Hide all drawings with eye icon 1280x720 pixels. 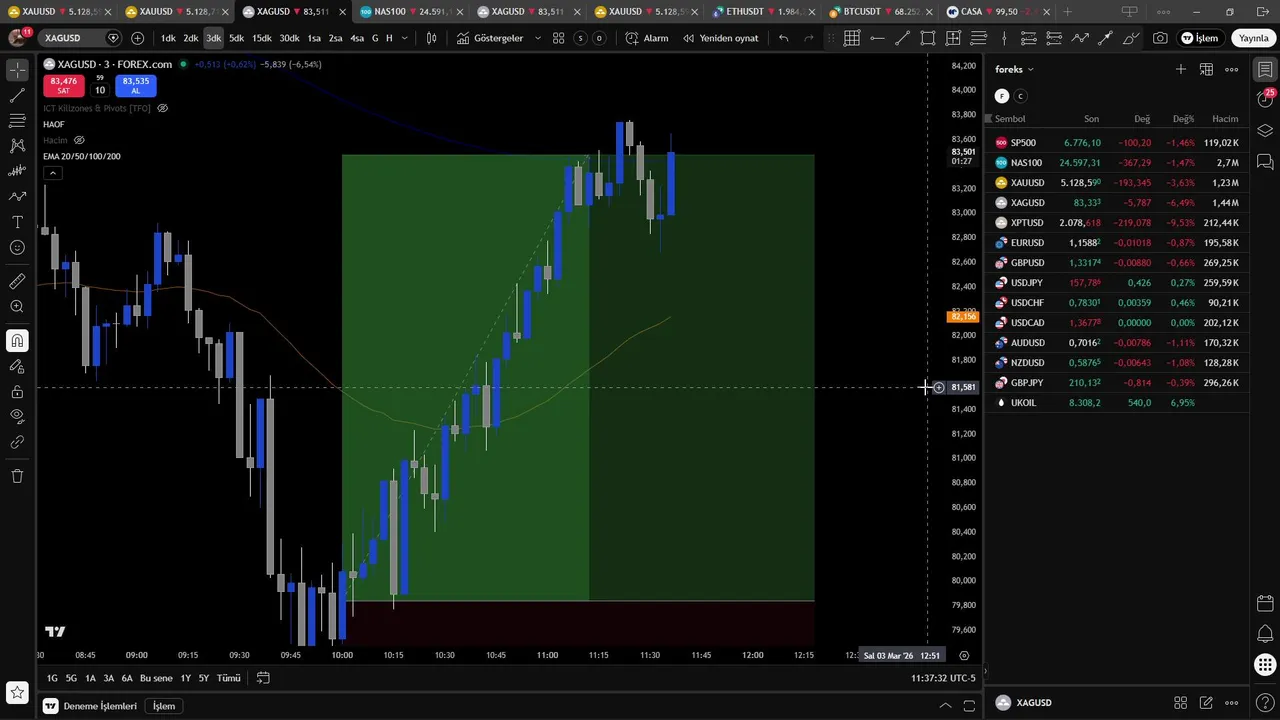coord(17,416)
